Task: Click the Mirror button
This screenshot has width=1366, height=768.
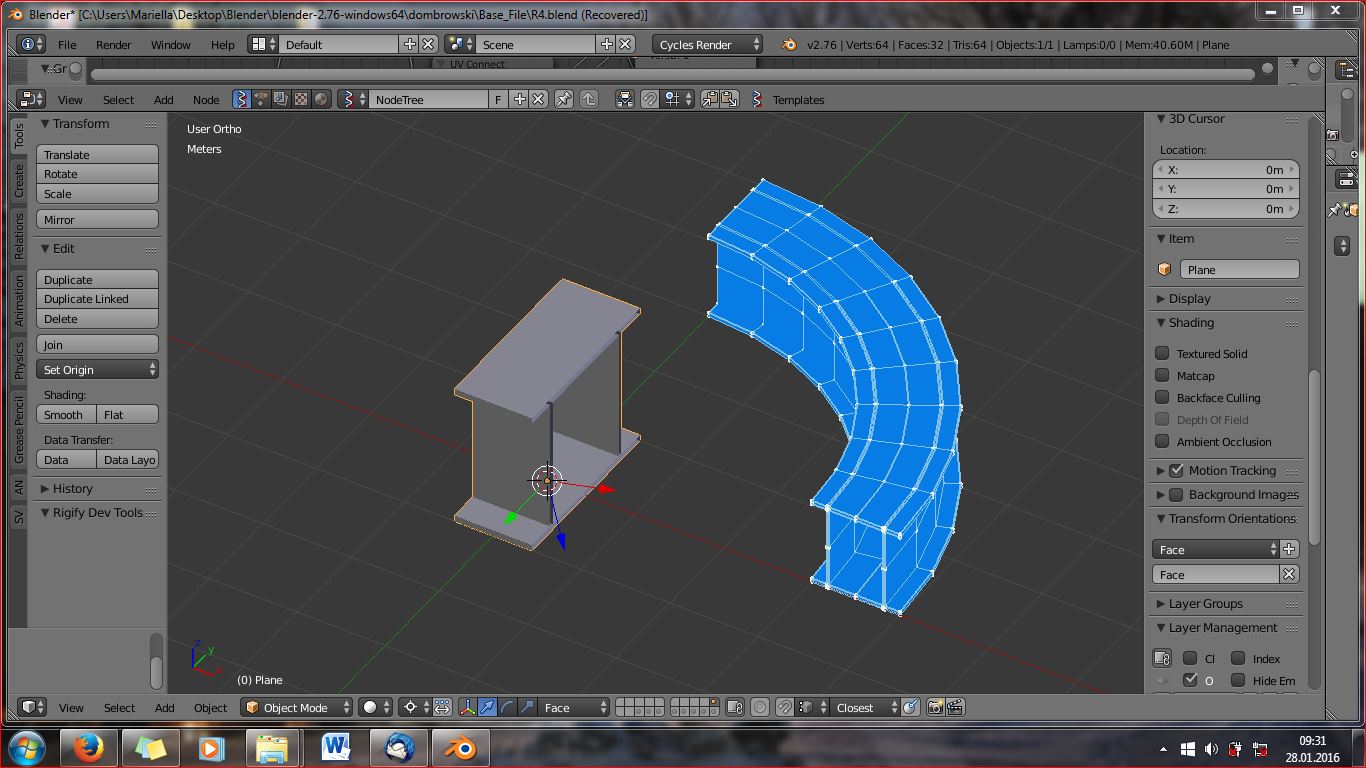Action: (97, 219)
